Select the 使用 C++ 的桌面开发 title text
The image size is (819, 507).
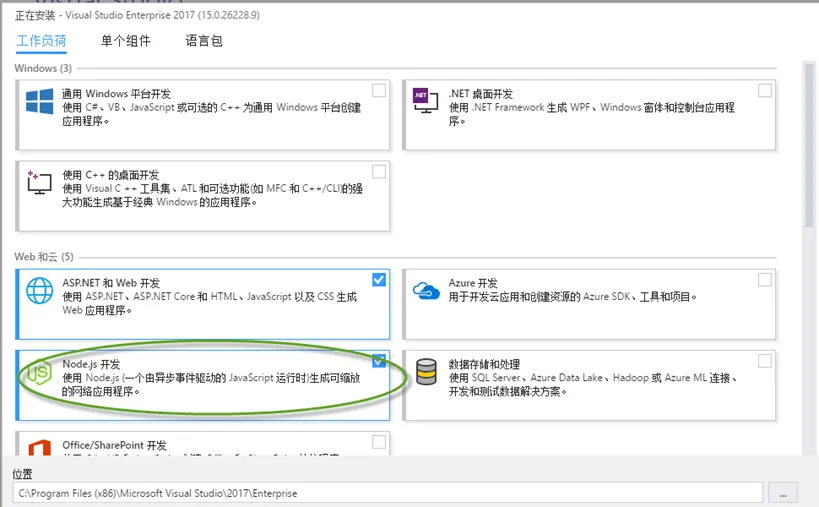(110, 175)
